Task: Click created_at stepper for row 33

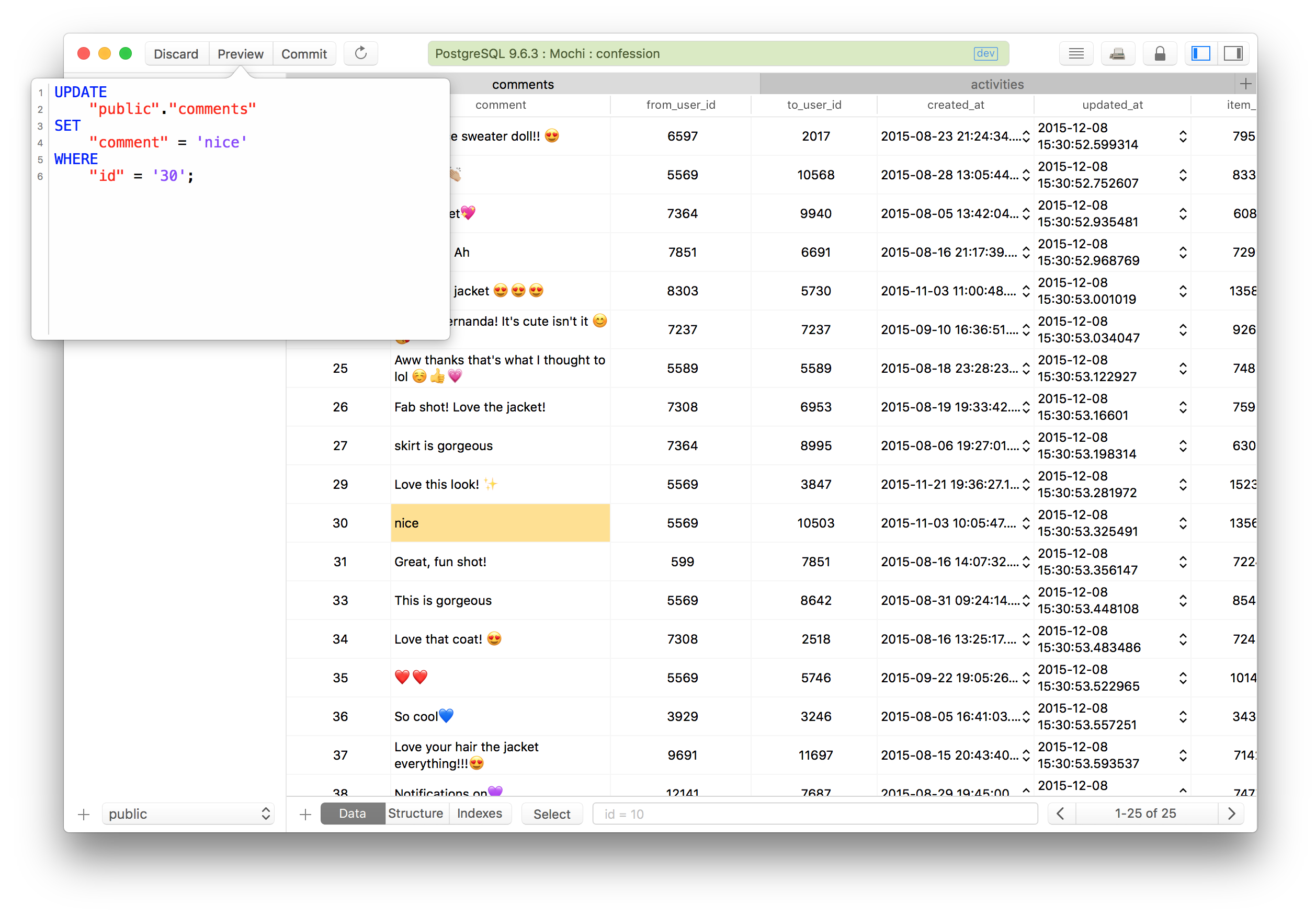Action: point(1025,600)
